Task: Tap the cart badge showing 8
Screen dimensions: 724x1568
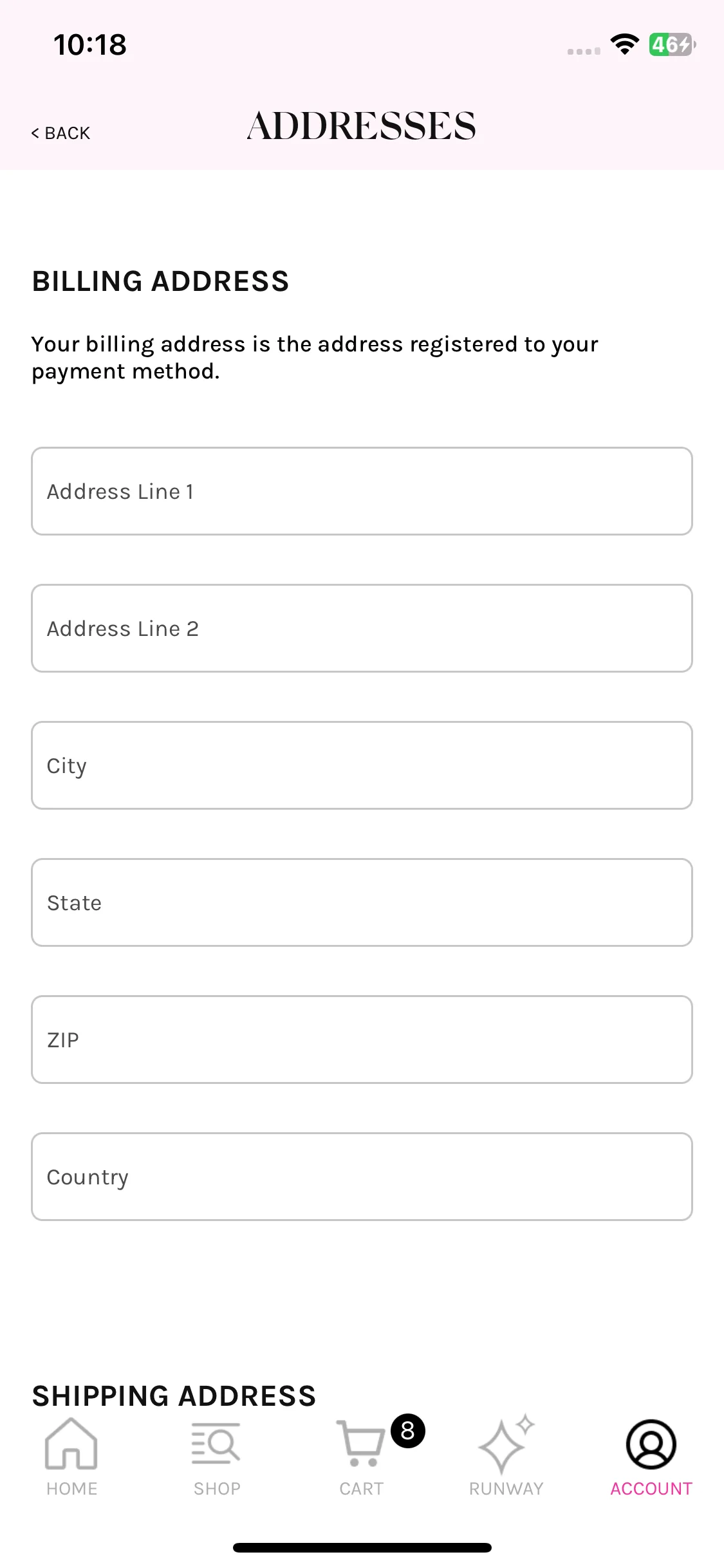Action: pyautogui.click(x=408, y=1431)
